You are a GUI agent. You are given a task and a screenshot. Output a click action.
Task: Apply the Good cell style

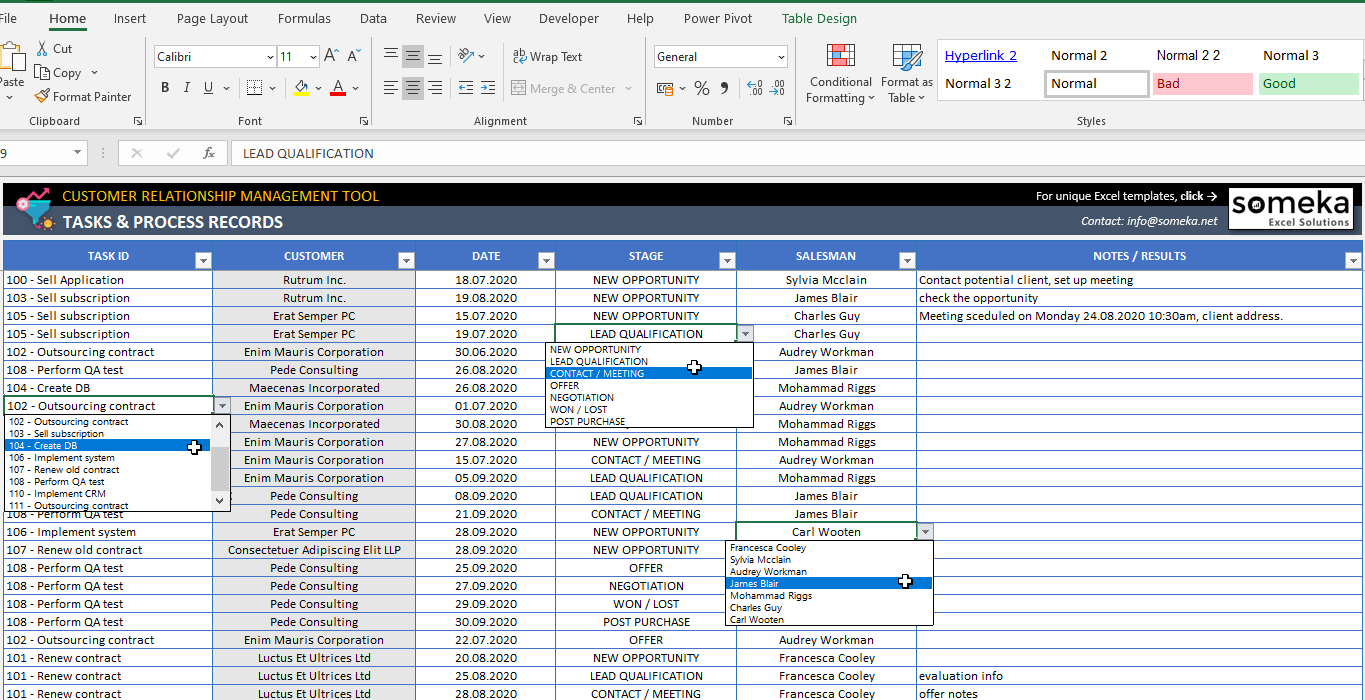1308,84
